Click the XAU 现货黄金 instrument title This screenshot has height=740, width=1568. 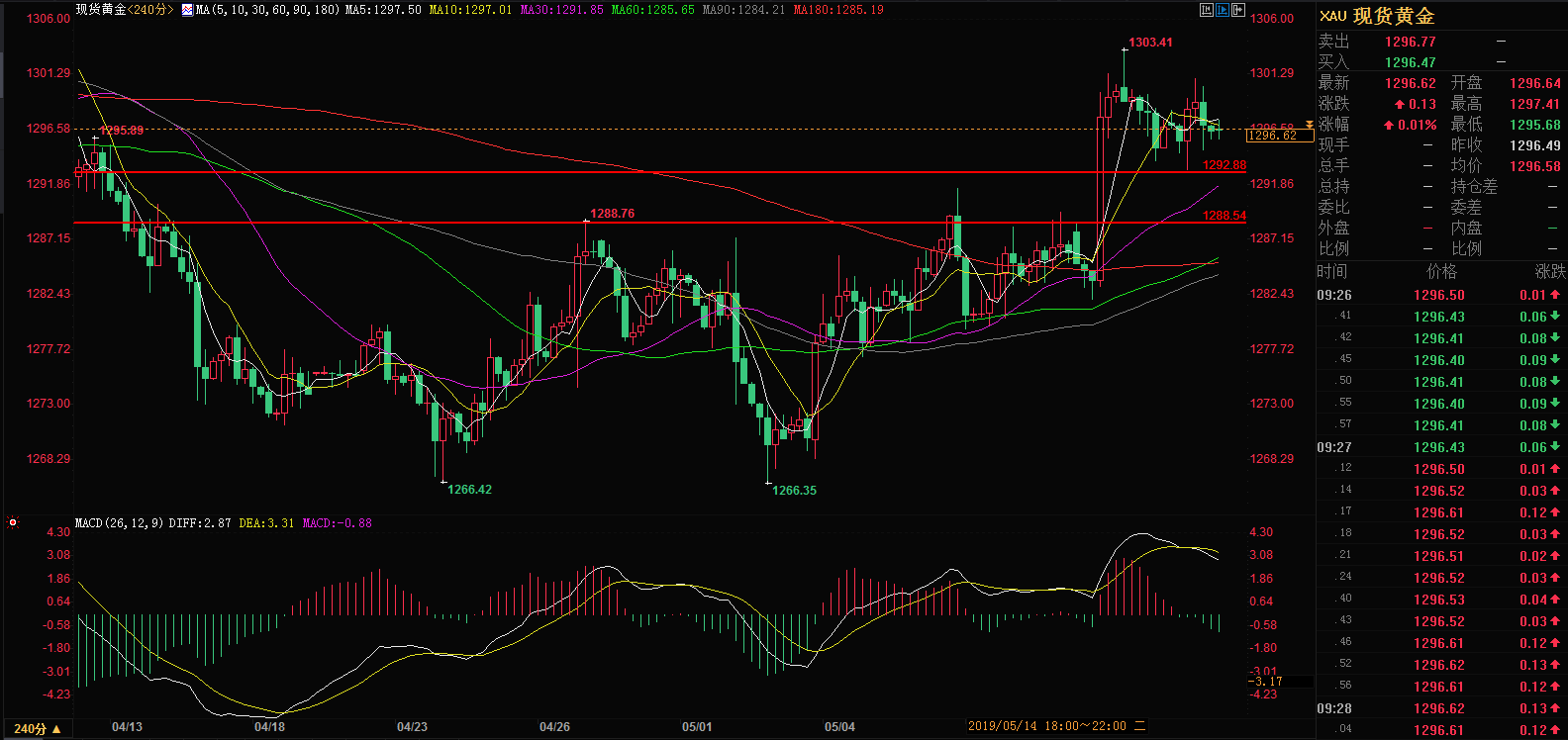(1377, 16)
